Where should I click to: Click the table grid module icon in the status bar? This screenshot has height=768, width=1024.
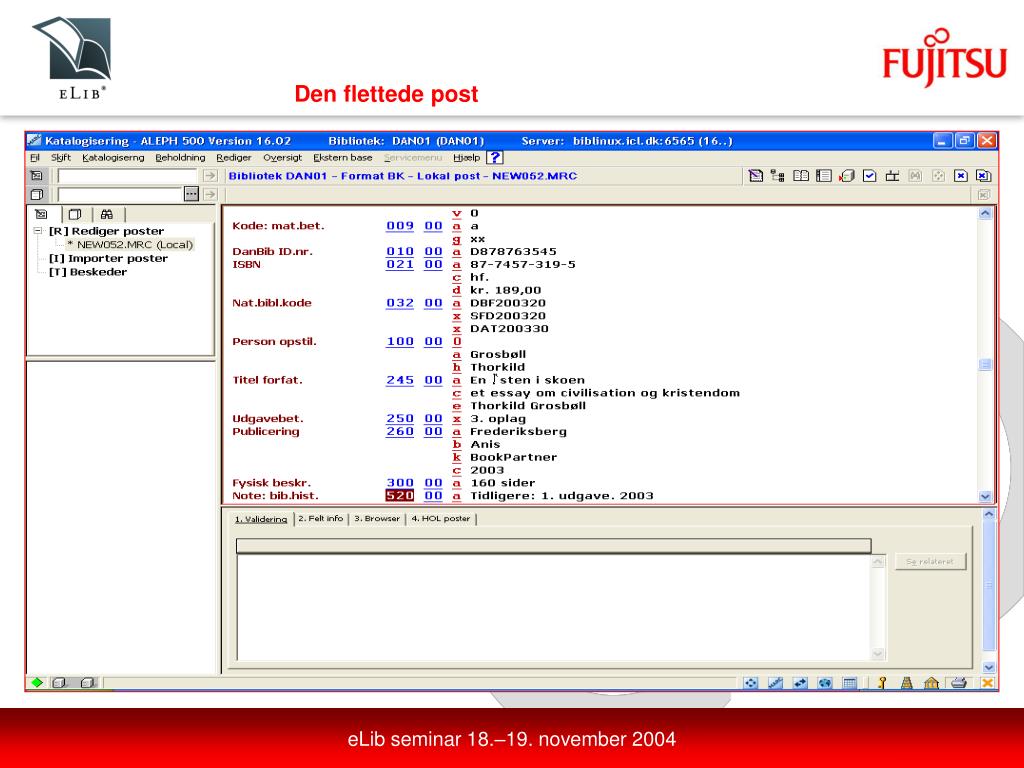(x=850, y=683)
